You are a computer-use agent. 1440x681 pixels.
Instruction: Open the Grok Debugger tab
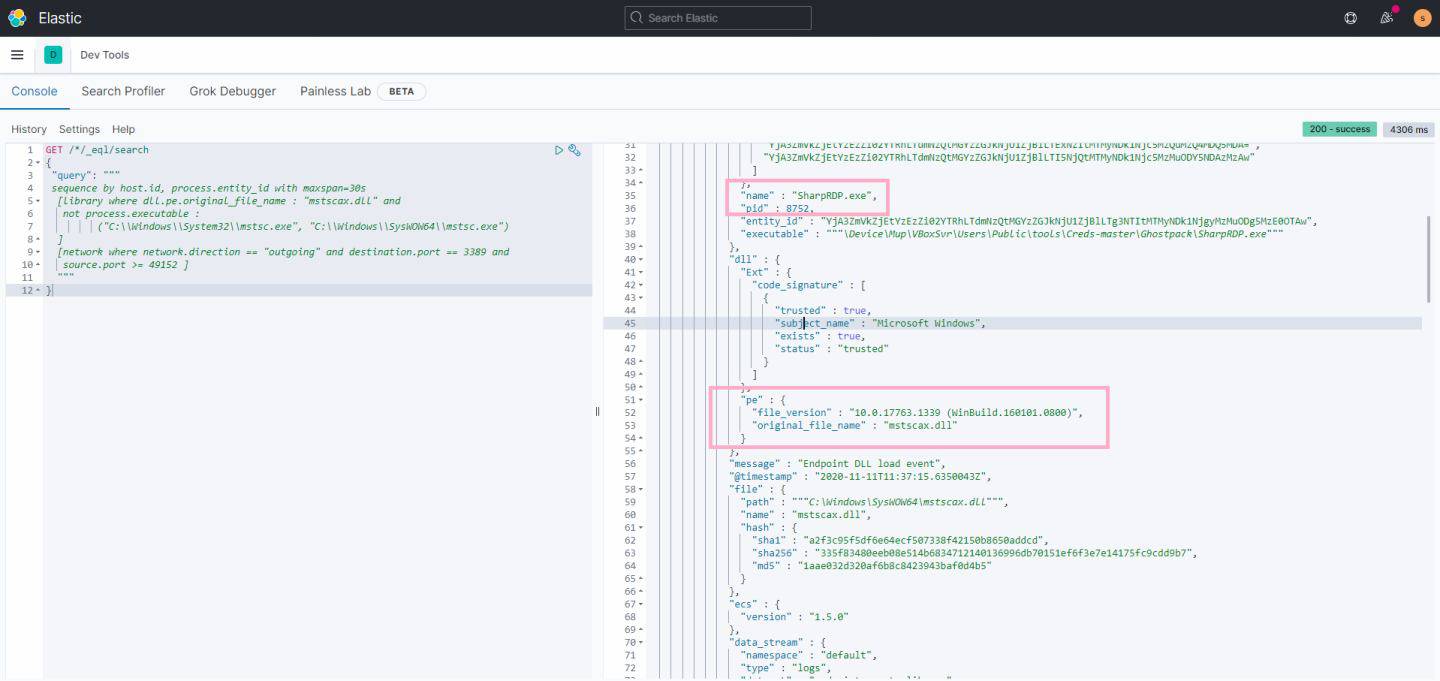point(232,91)
